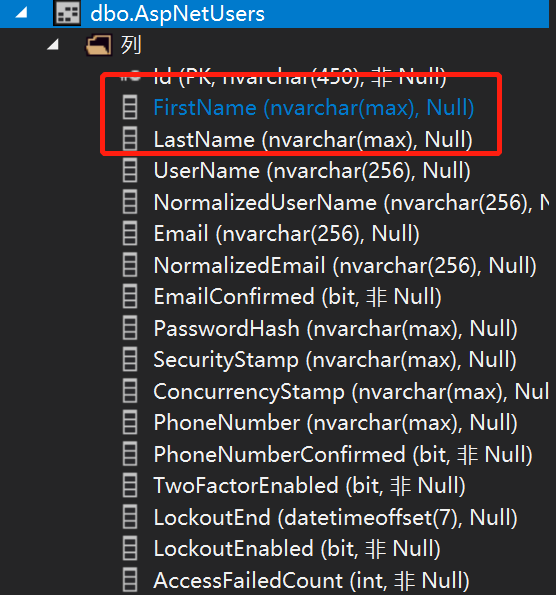Select PhoneNumberConfirmed (bit, 非 Null) column

(x=343, y=454)
